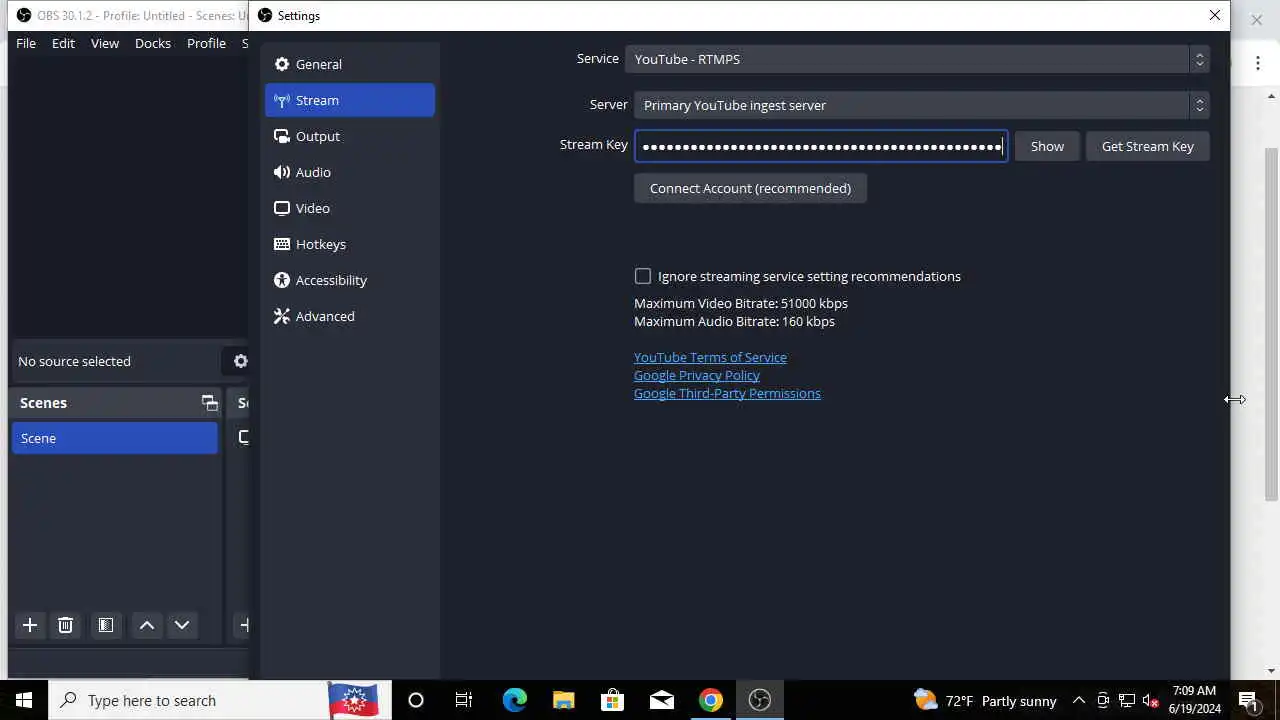The height and width of the screenshot is (720, 1280).
Task: Show hidden system tray icons
Action: coord(1079,700)
